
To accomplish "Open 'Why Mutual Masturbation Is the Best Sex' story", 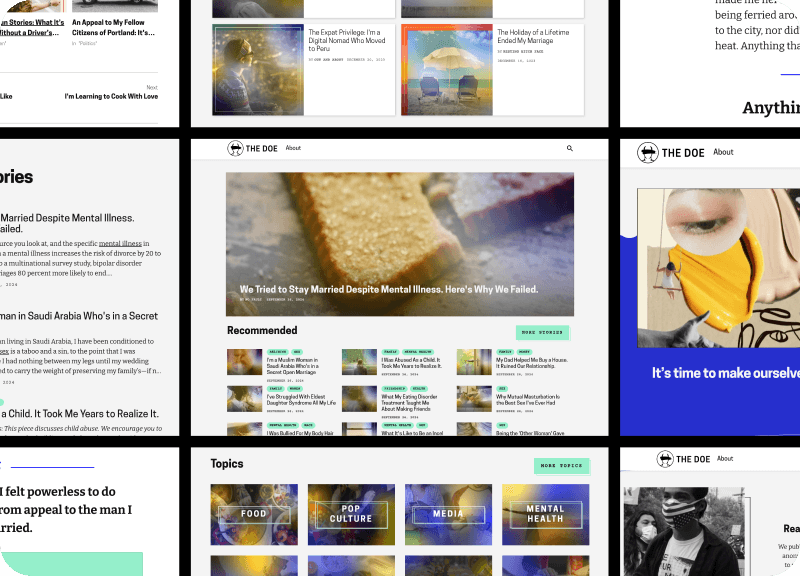I will coord(528,399).
